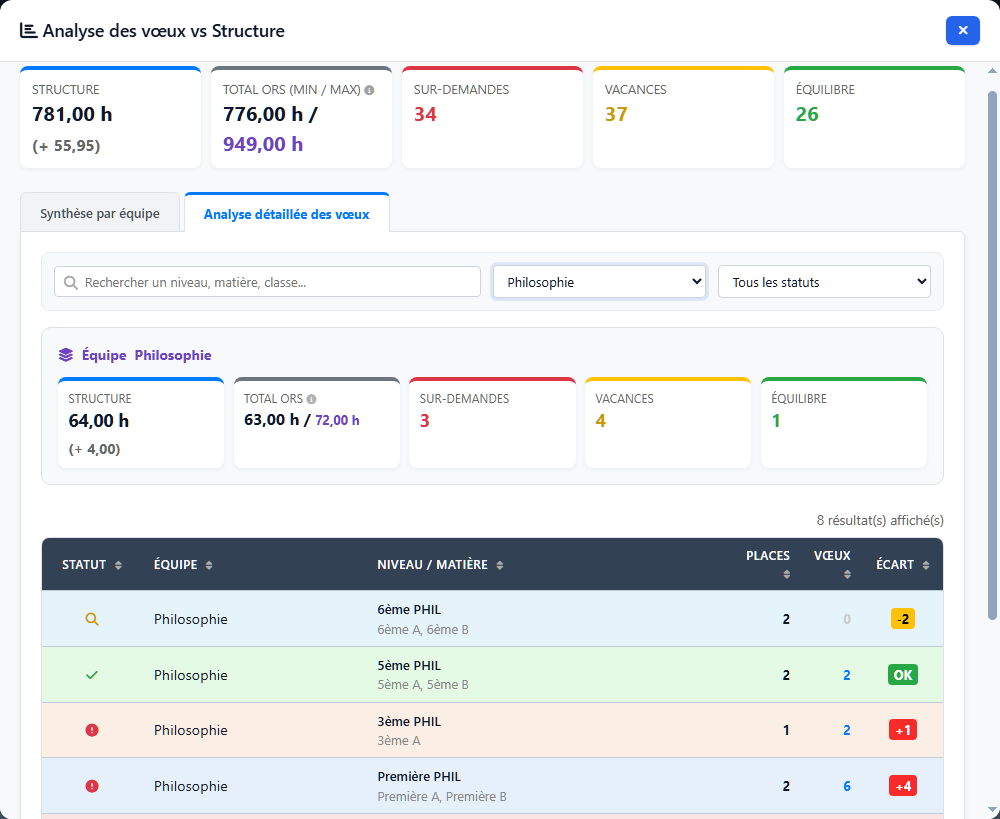
Task: Click the layers icon next to Équipe Philosophie
Action: pyautogui.click(x=66, y=355)
